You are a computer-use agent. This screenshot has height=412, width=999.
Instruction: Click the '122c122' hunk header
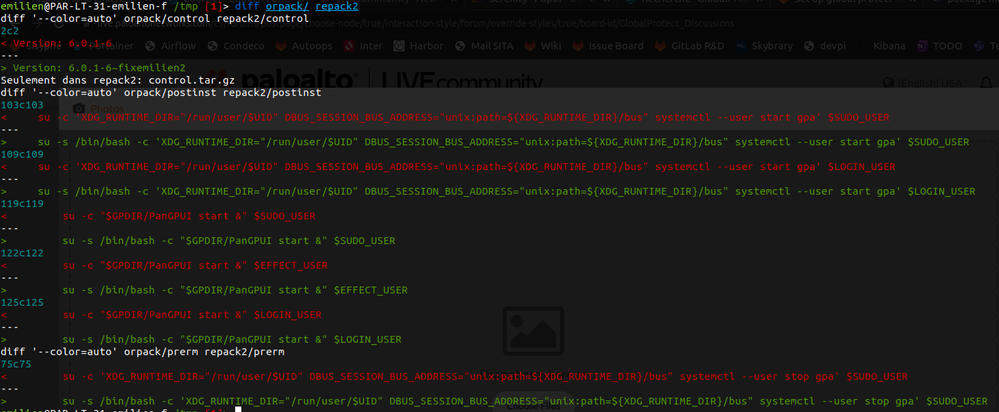pos(22,253)
